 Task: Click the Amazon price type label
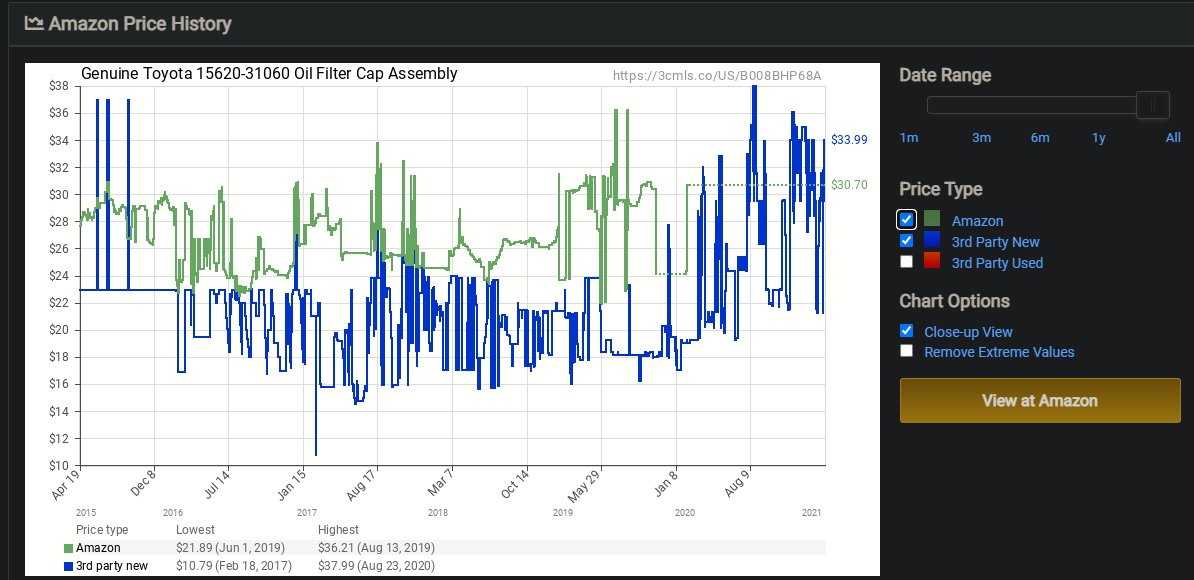(x=978, y=221)
